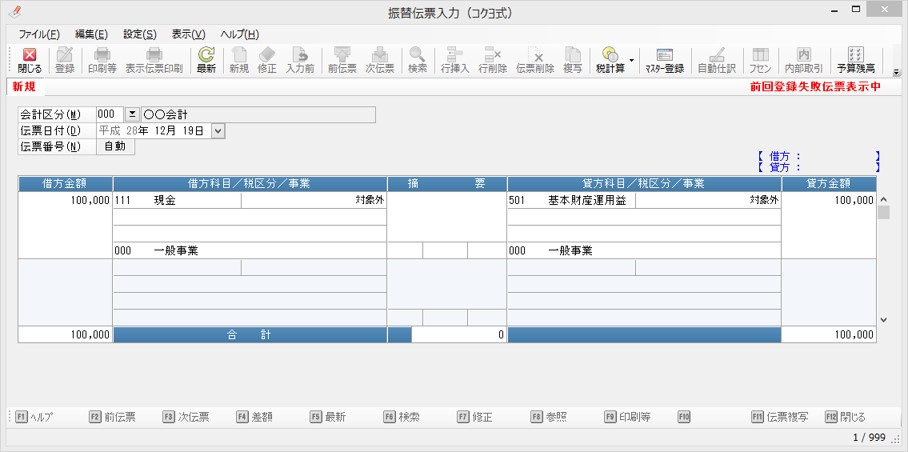Expand the 会計区分 dropdown arrow

tap(132, 115)
